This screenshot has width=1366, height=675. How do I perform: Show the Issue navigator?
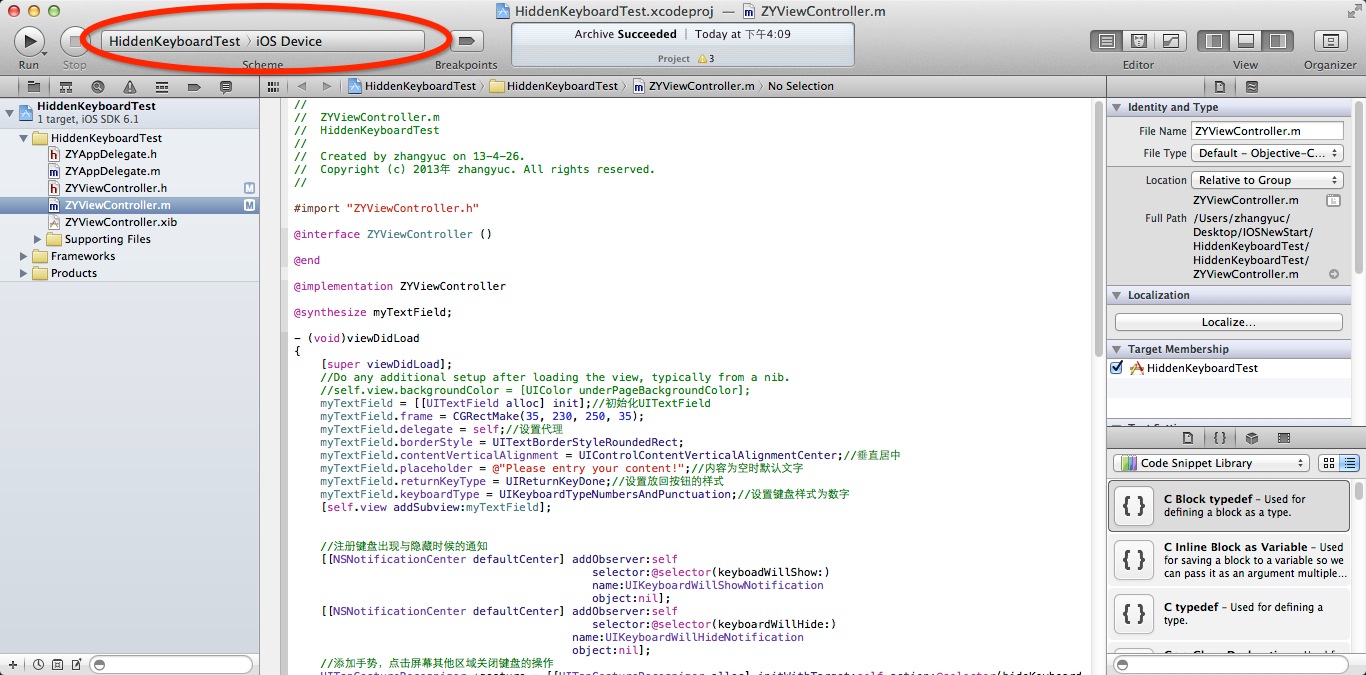pyautogui.click(x=129, y=86)
